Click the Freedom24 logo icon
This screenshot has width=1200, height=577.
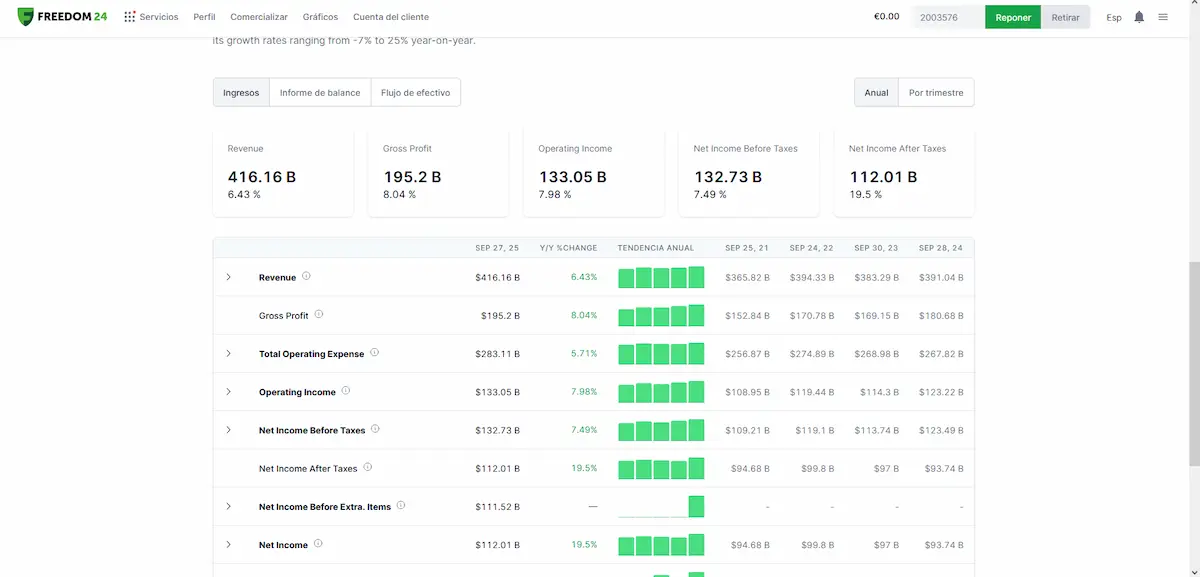pyautogui.click(x=26, y=17)
